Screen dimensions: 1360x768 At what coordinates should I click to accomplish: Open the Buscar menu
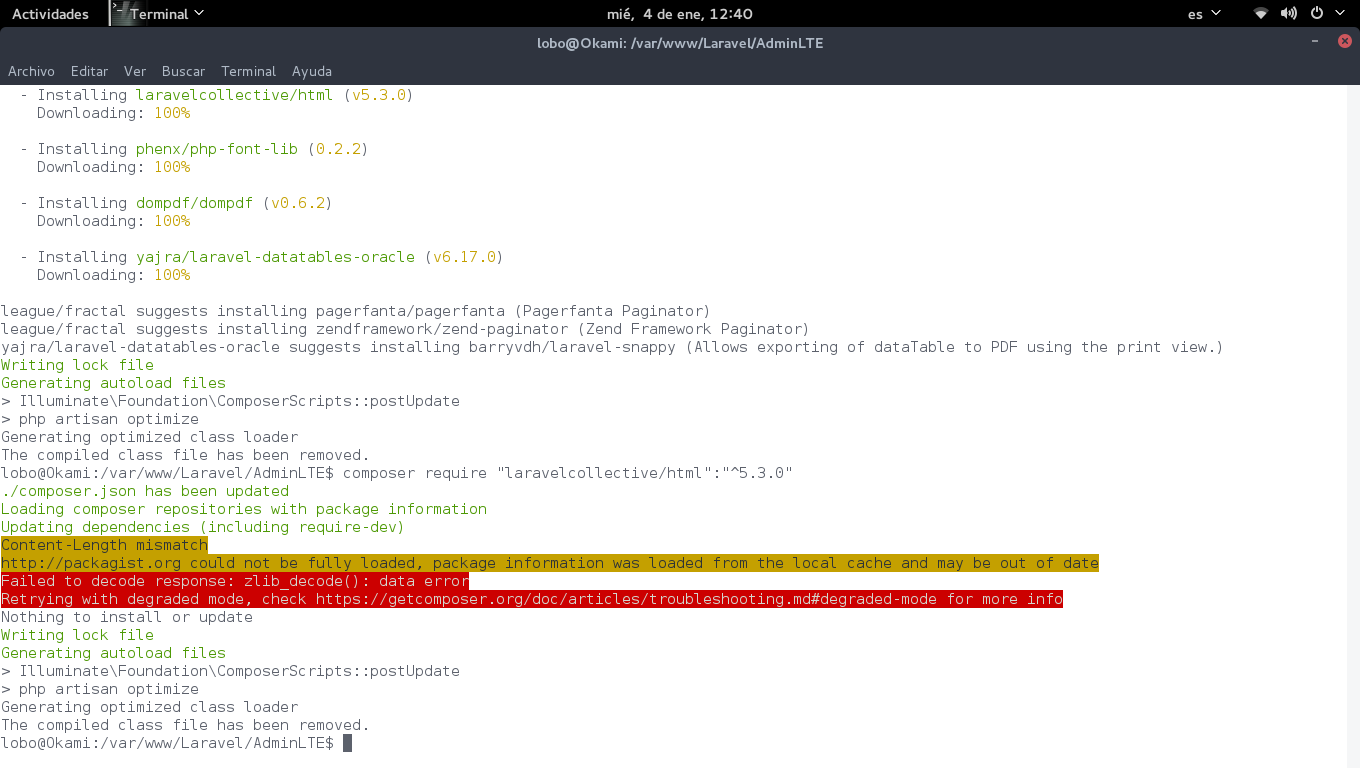coord(183,71)
